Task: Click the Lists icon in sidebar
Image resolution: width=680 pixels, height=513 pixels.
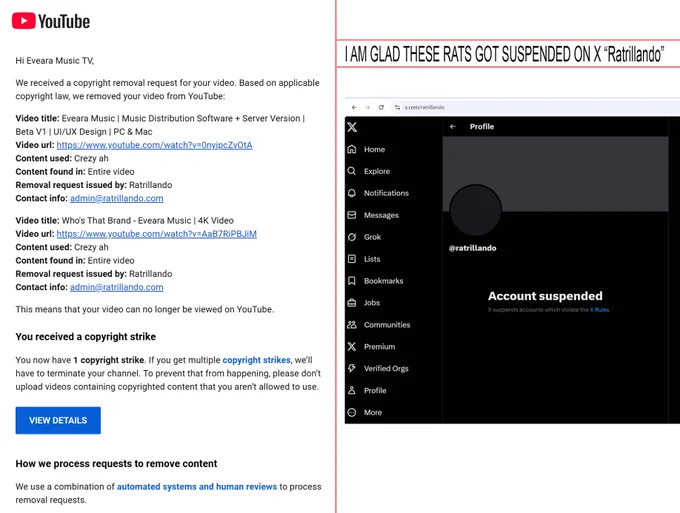Action: click(352, 259)
